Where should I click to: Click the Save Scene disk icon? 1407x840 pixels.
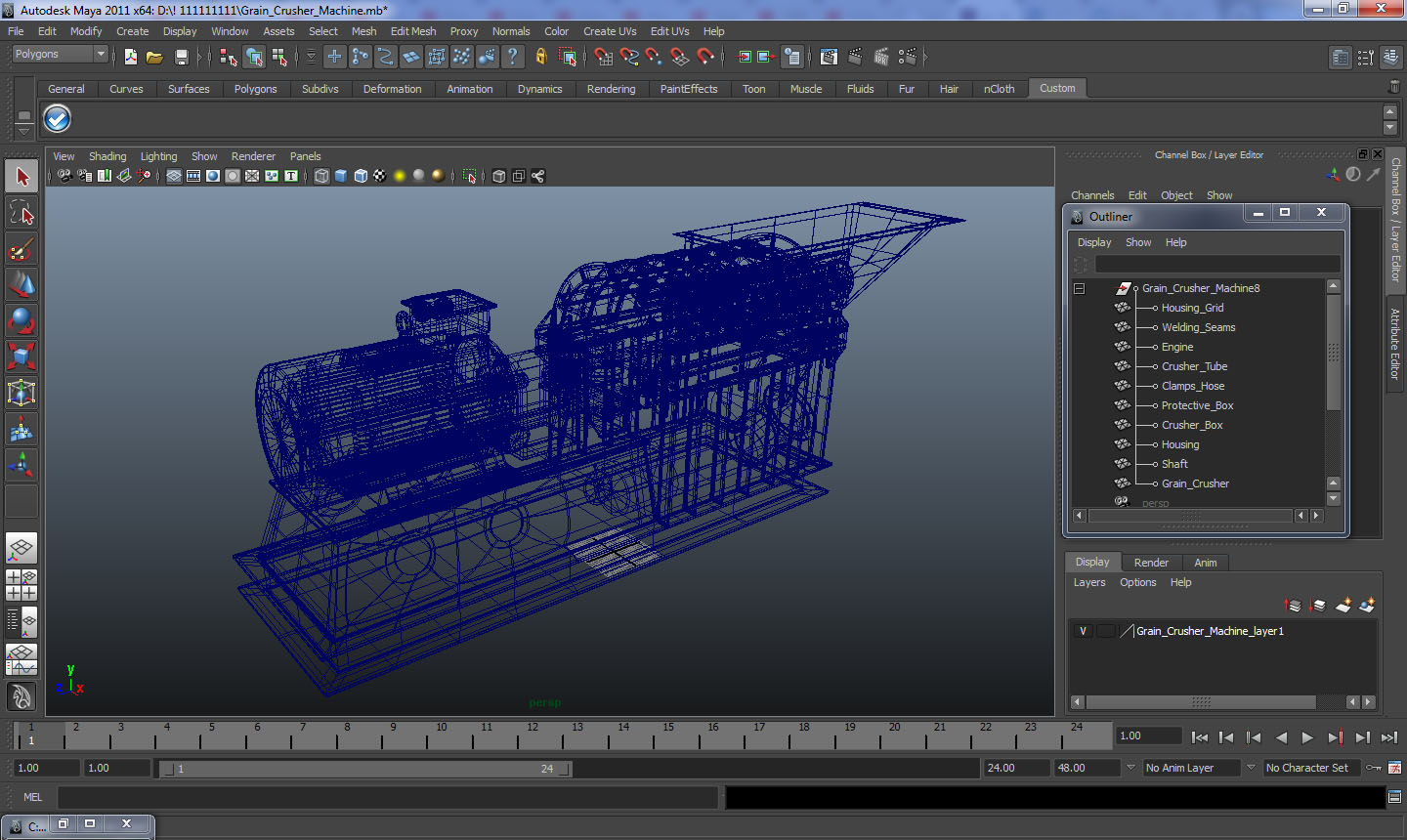pyautogui.click(x=181, y=58)
